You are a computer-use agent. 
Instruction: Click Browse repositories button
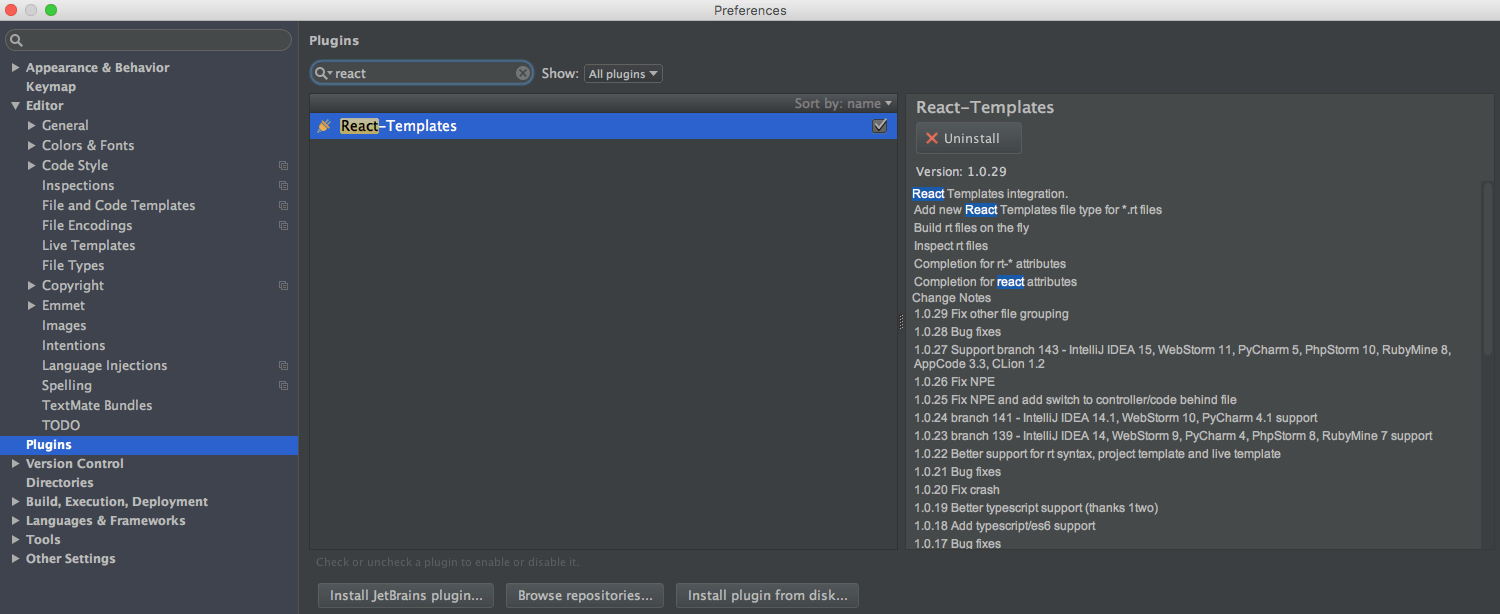tap(585, 596)
